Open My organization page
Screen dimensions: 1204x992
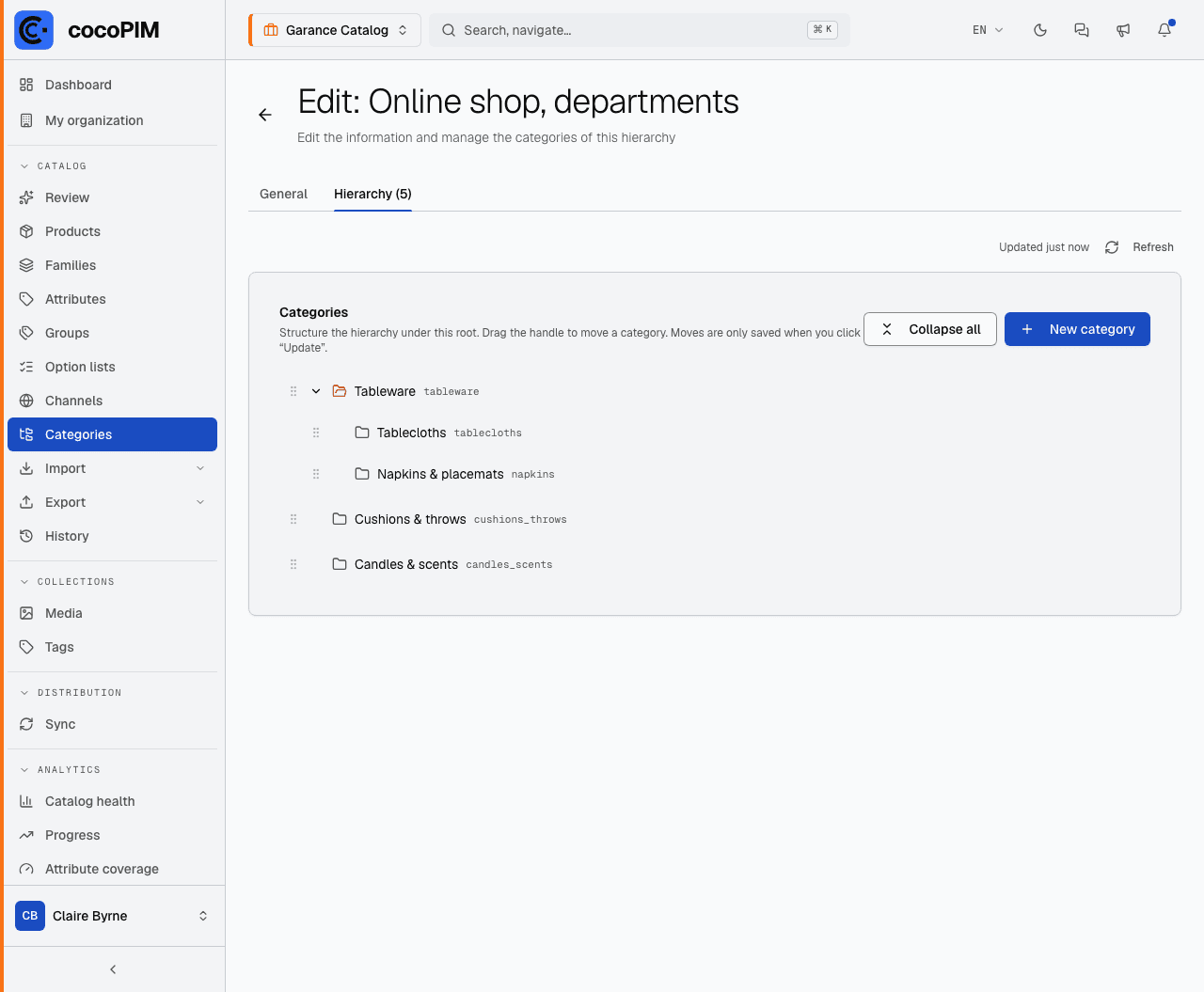click(x=112, y=120)
